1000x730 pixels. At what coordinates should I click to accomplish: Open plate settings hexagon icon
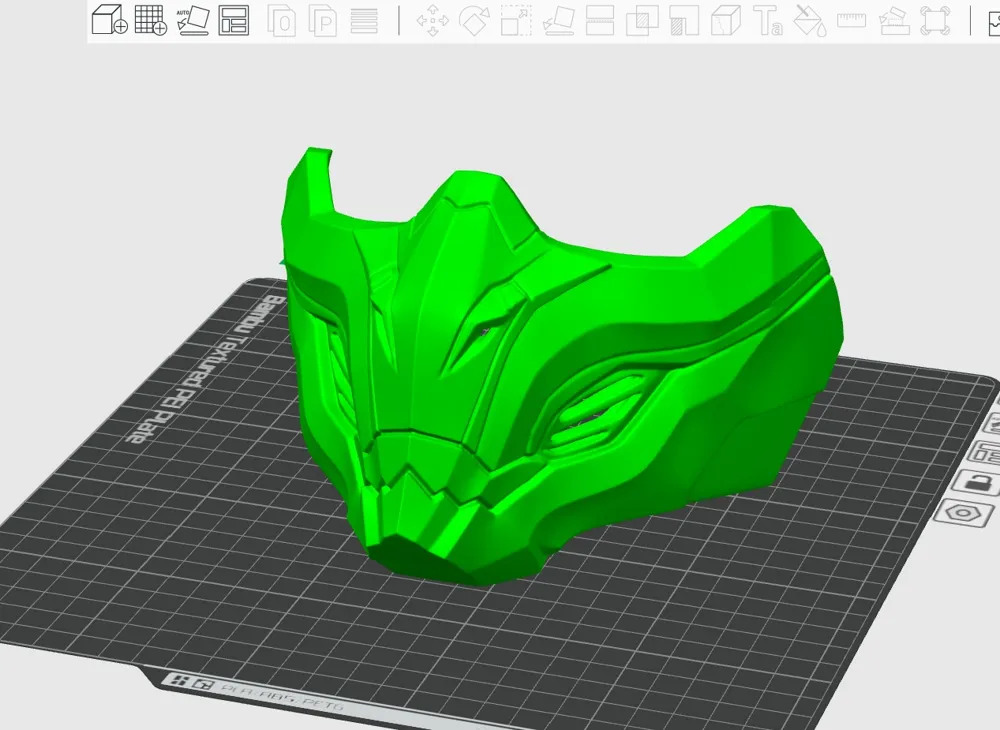(x=964, y=513)
